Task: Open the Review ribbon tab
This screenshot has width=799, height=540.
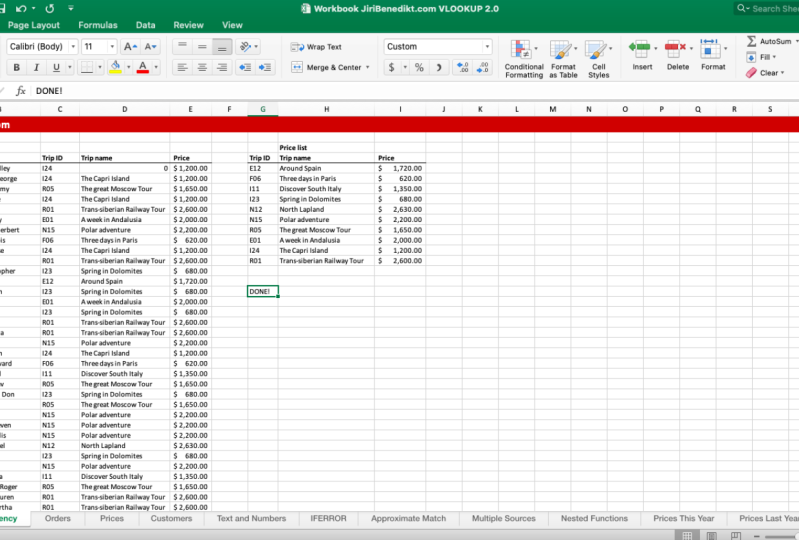Action: (x=188, y=25)
